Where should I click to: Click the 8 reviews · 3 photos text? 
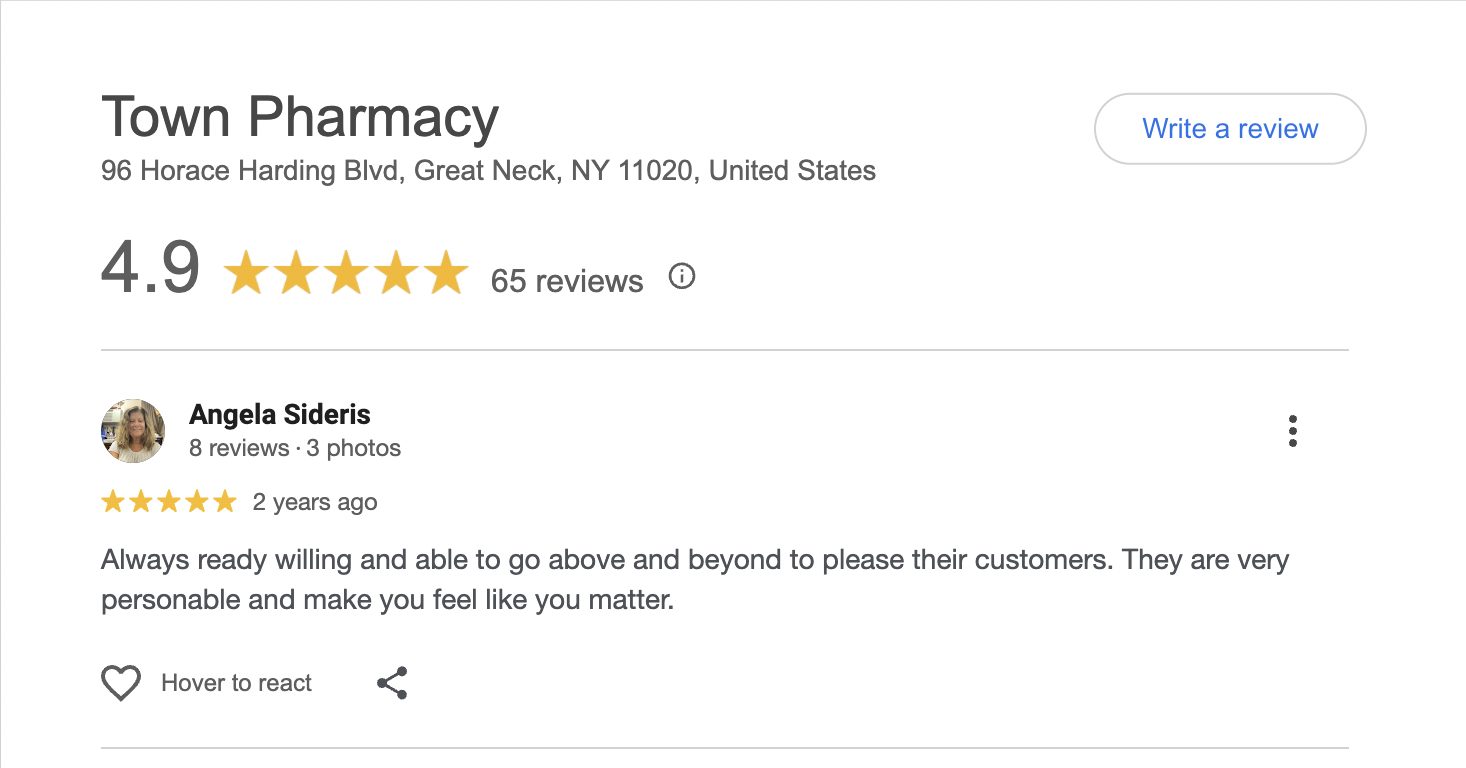click(295, 448)
